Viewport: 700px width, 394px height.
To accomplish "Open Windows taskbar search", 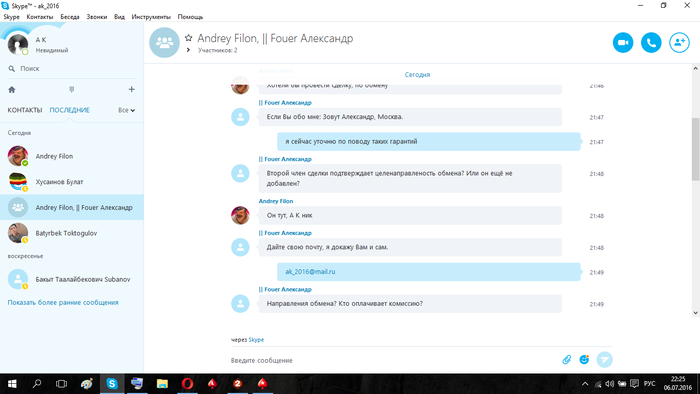I will coord(37,384).
